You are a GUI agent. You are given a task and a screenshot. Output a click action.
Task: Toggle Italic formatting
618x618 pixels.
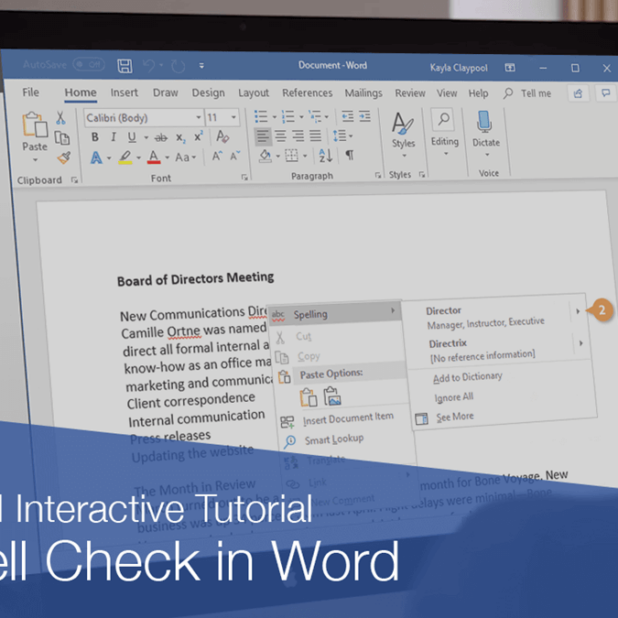click(114, 137)
